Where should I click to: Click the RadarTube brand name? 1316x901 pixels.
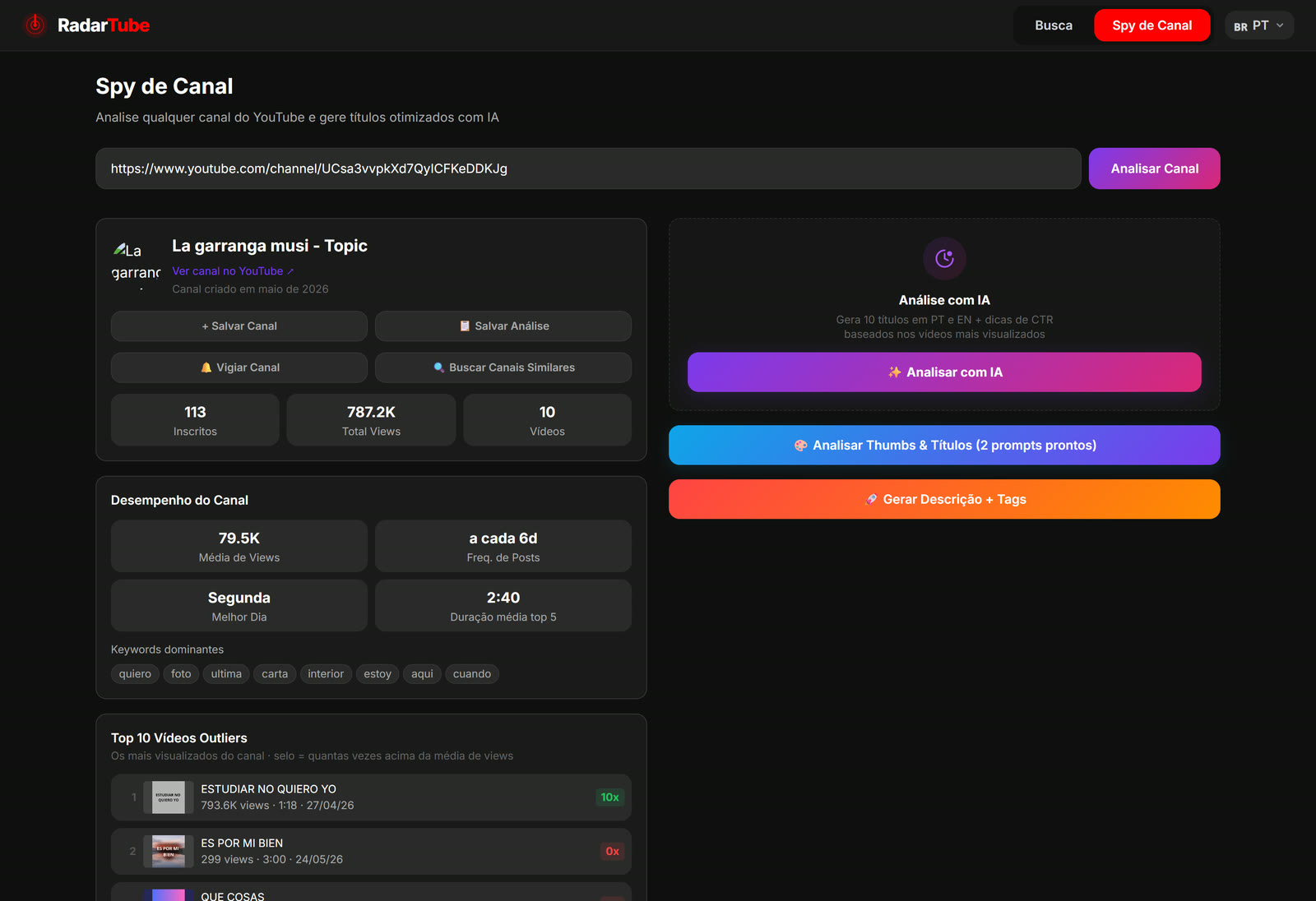[104, 25]
